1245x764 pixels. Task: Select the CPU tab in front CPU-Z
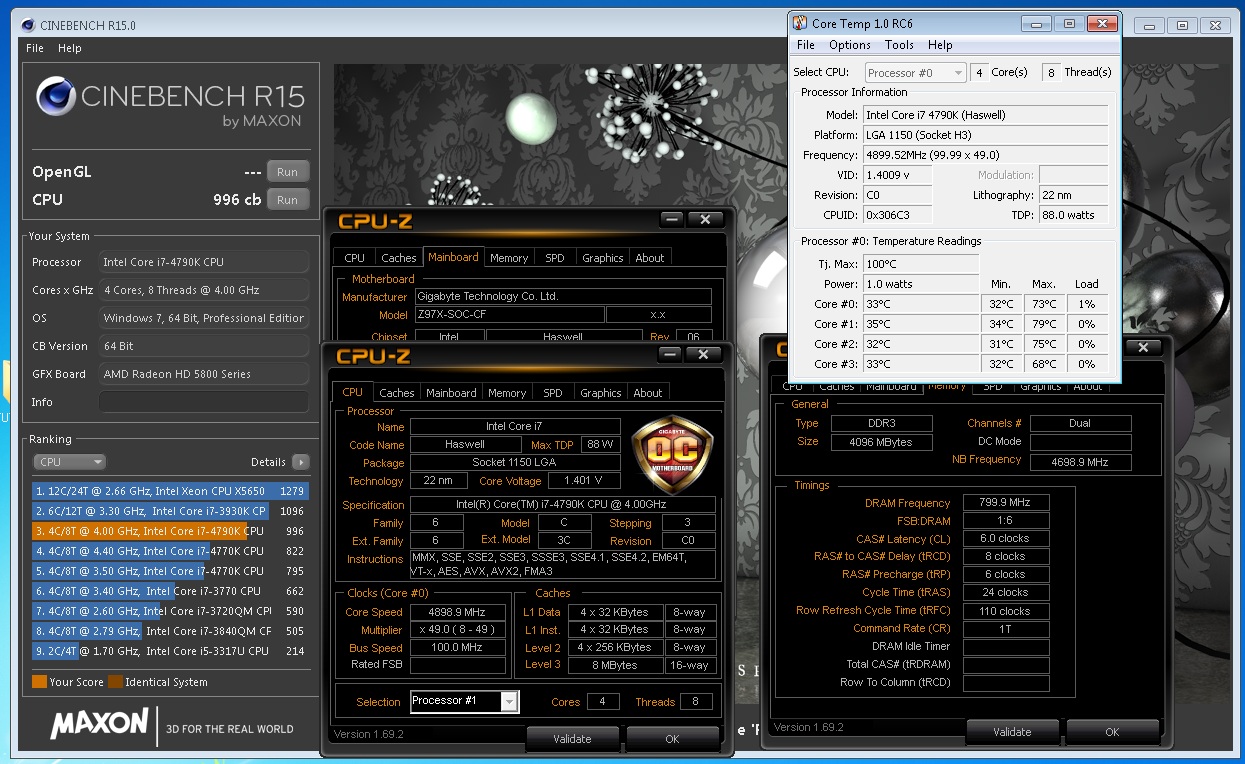(353, 392)
